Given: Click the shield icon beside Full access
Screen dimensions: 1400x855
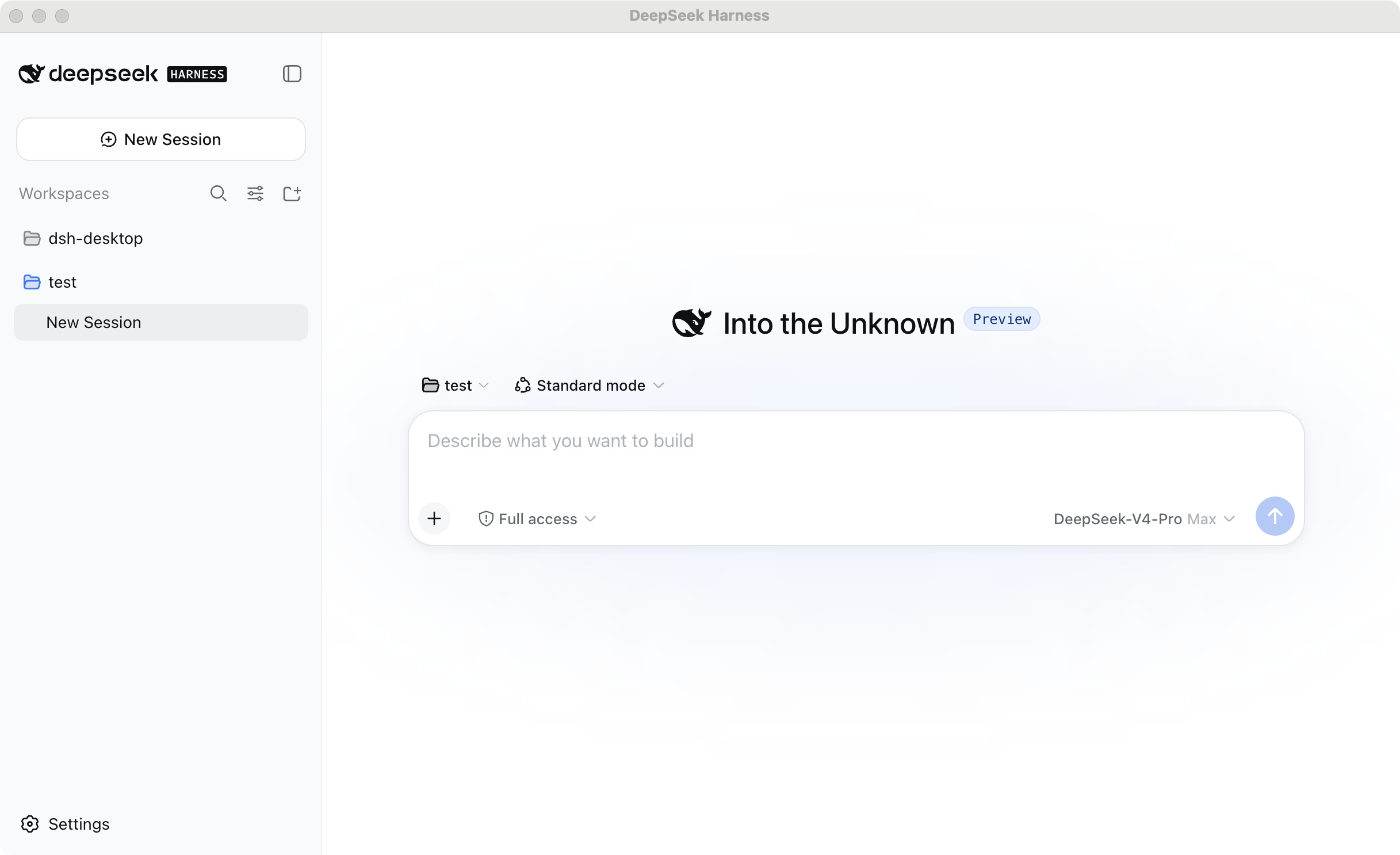Looking at the screenshot, I should [x=486, y=519].
